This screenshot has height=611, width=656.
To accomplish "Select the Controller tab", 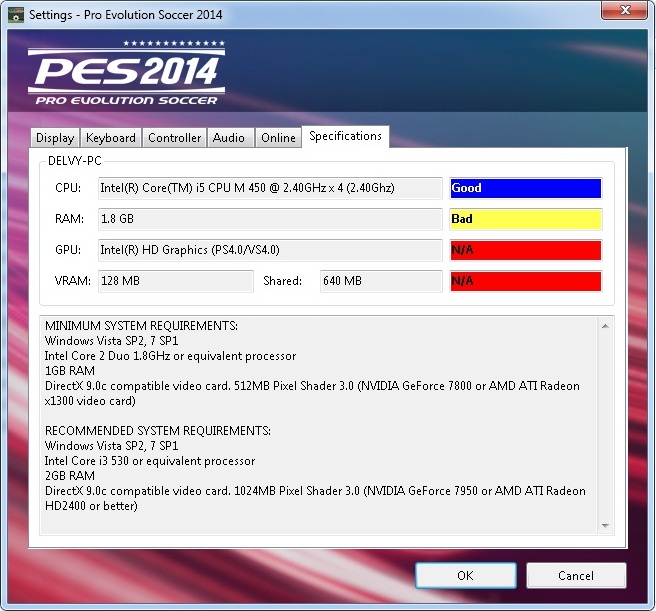I will (x=174, y=138).
